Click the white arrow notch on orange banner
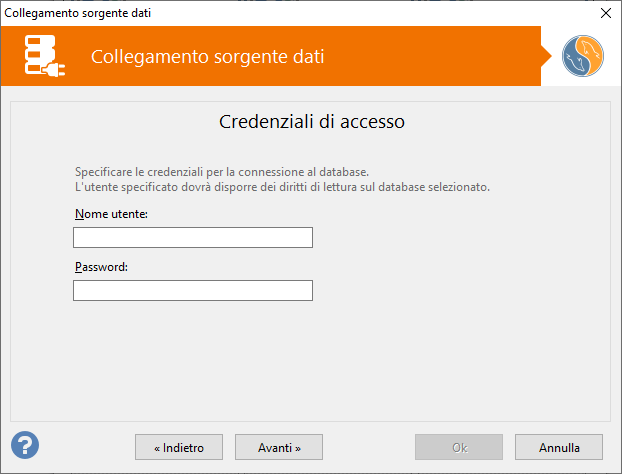Image resolution: width=622 pixels, height=474 pixels. point(547,56)
